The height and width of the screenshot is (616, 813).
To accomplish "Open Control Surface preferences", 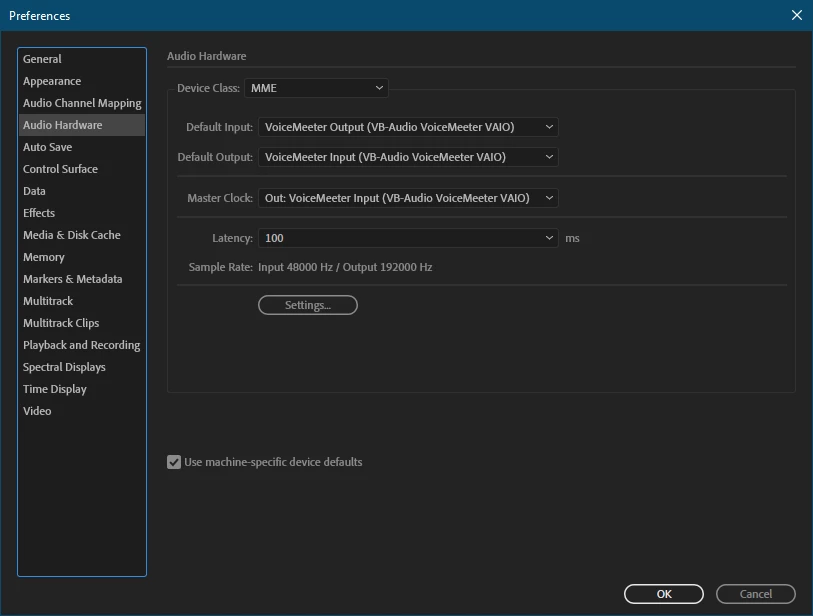I will 81,169.
